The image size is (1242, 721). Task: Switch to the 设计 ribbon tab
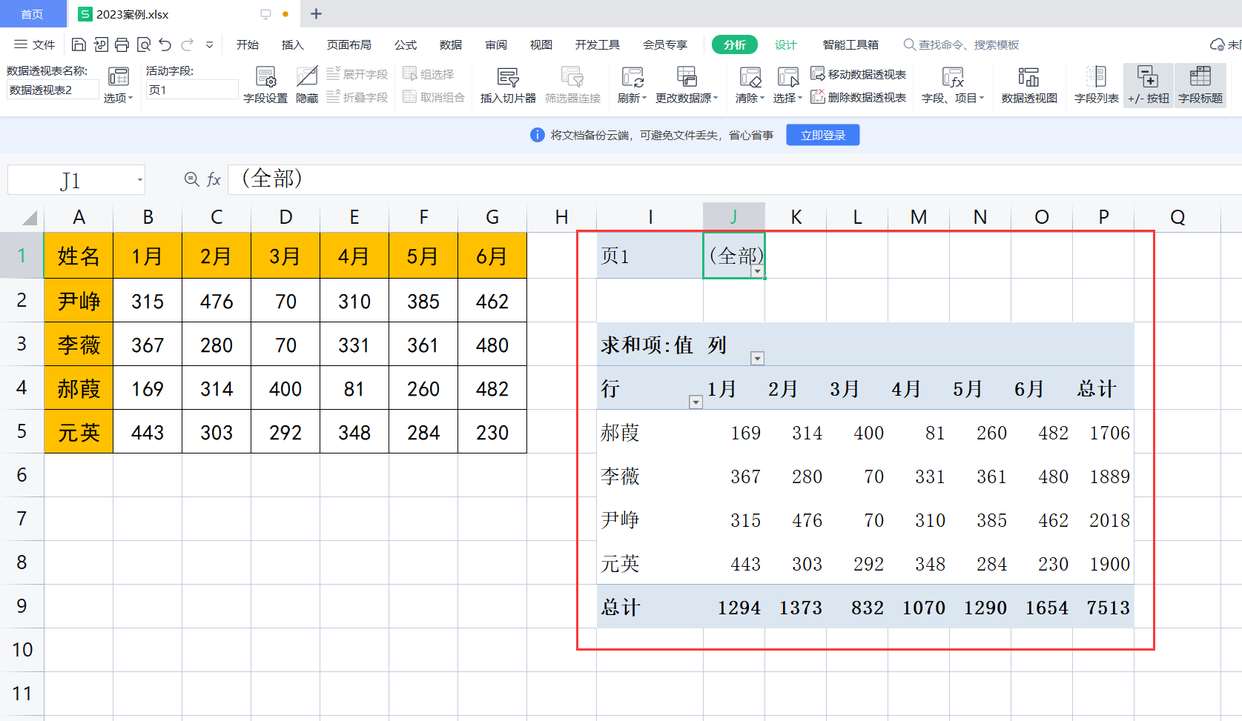pos(786,44)
